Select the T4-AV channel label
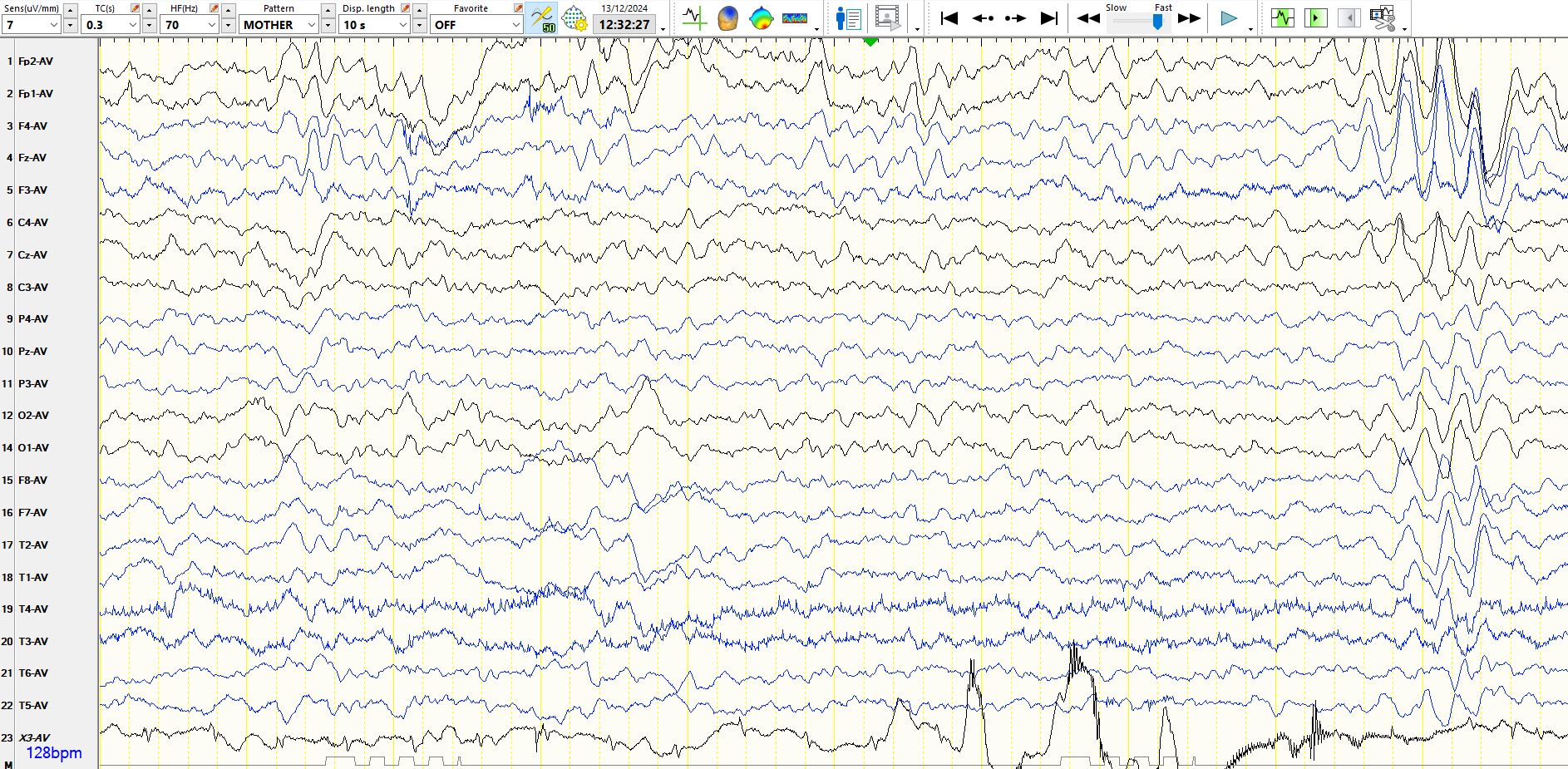 33,609
